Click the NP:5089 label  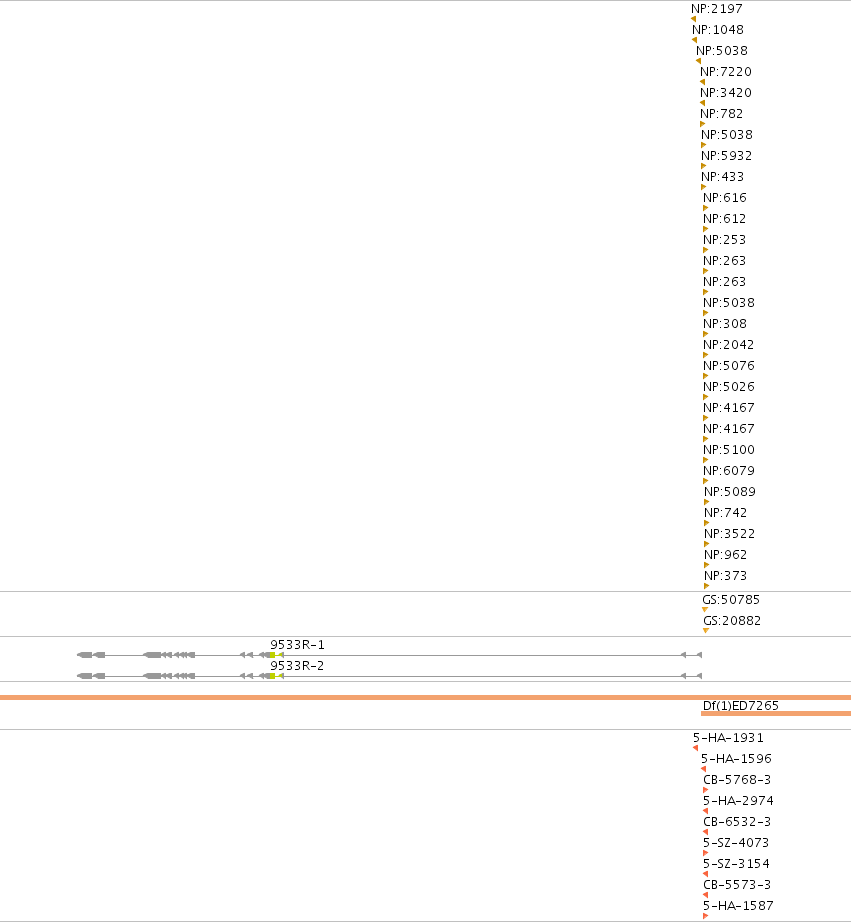tap(730, 492)
